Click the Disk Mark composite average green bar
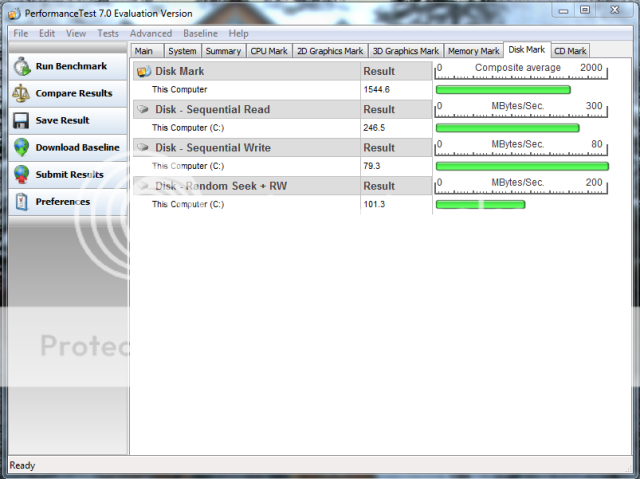This screenshot has height=479, width=640. coord(503,90)
